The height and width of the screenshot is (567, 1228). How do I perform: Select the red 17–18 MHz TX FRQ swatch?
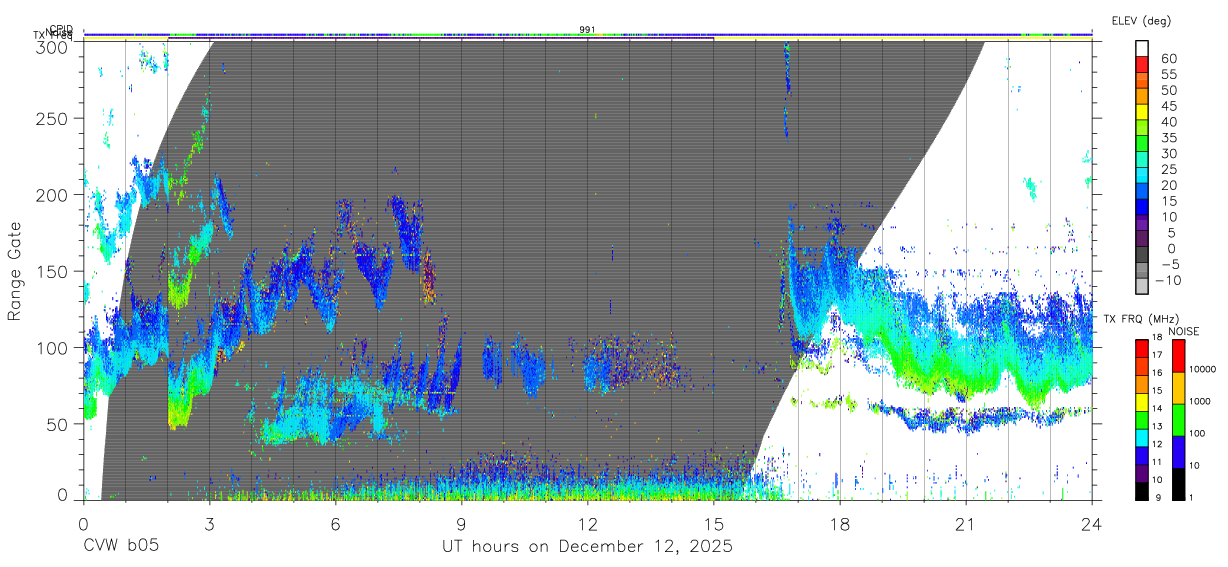coord(1142,349)
